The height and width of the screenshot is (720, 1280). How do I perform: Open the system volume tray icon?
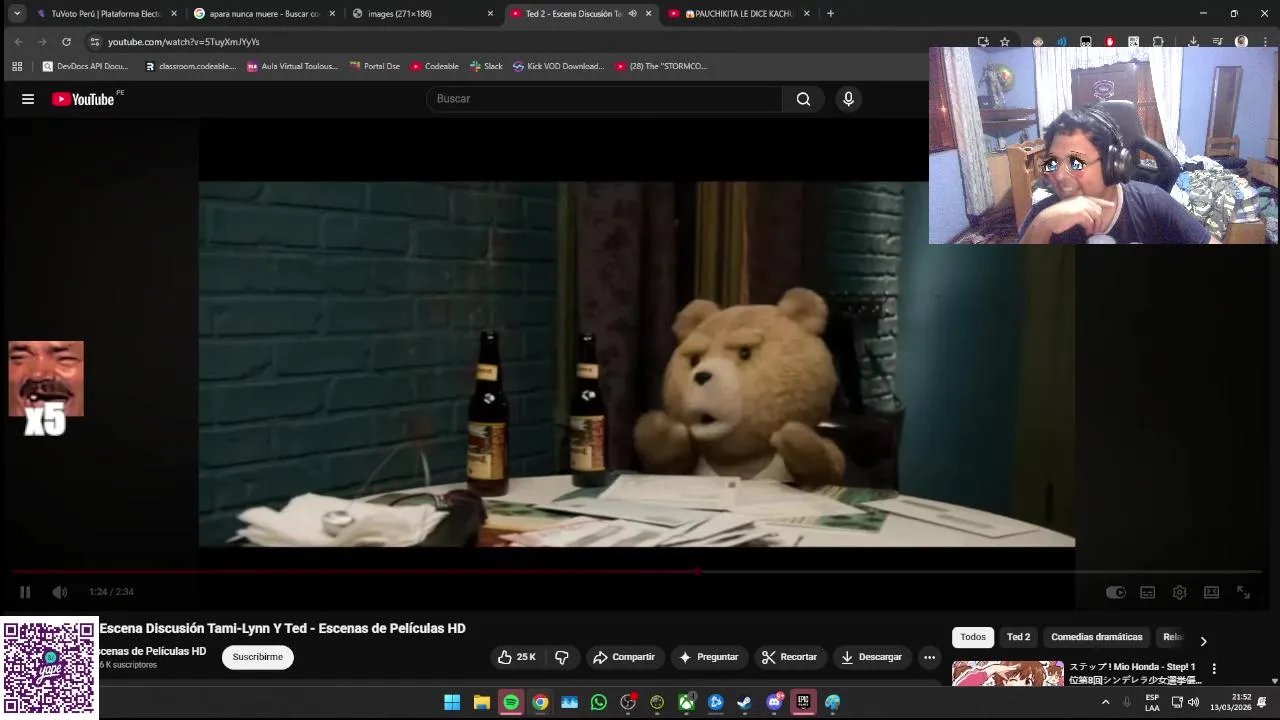tap(1193, 702)
